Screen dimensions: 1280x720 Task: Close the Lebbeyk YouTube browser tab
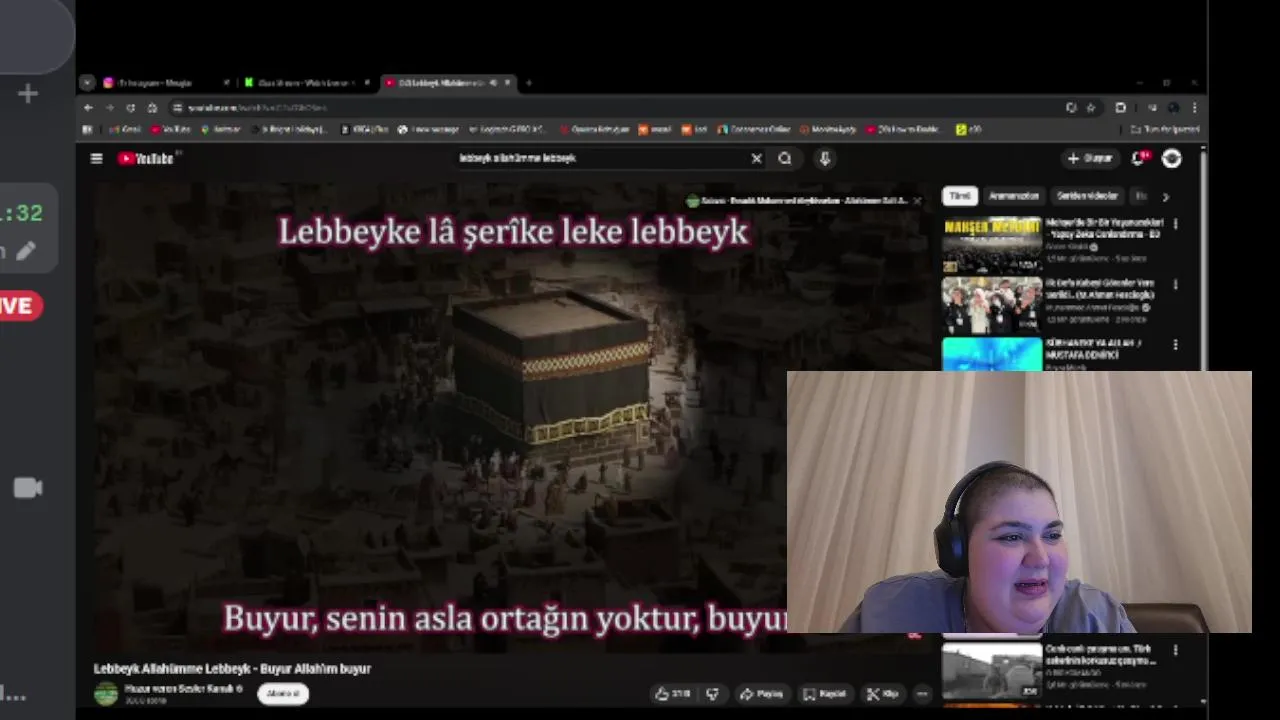coord(508,83)
